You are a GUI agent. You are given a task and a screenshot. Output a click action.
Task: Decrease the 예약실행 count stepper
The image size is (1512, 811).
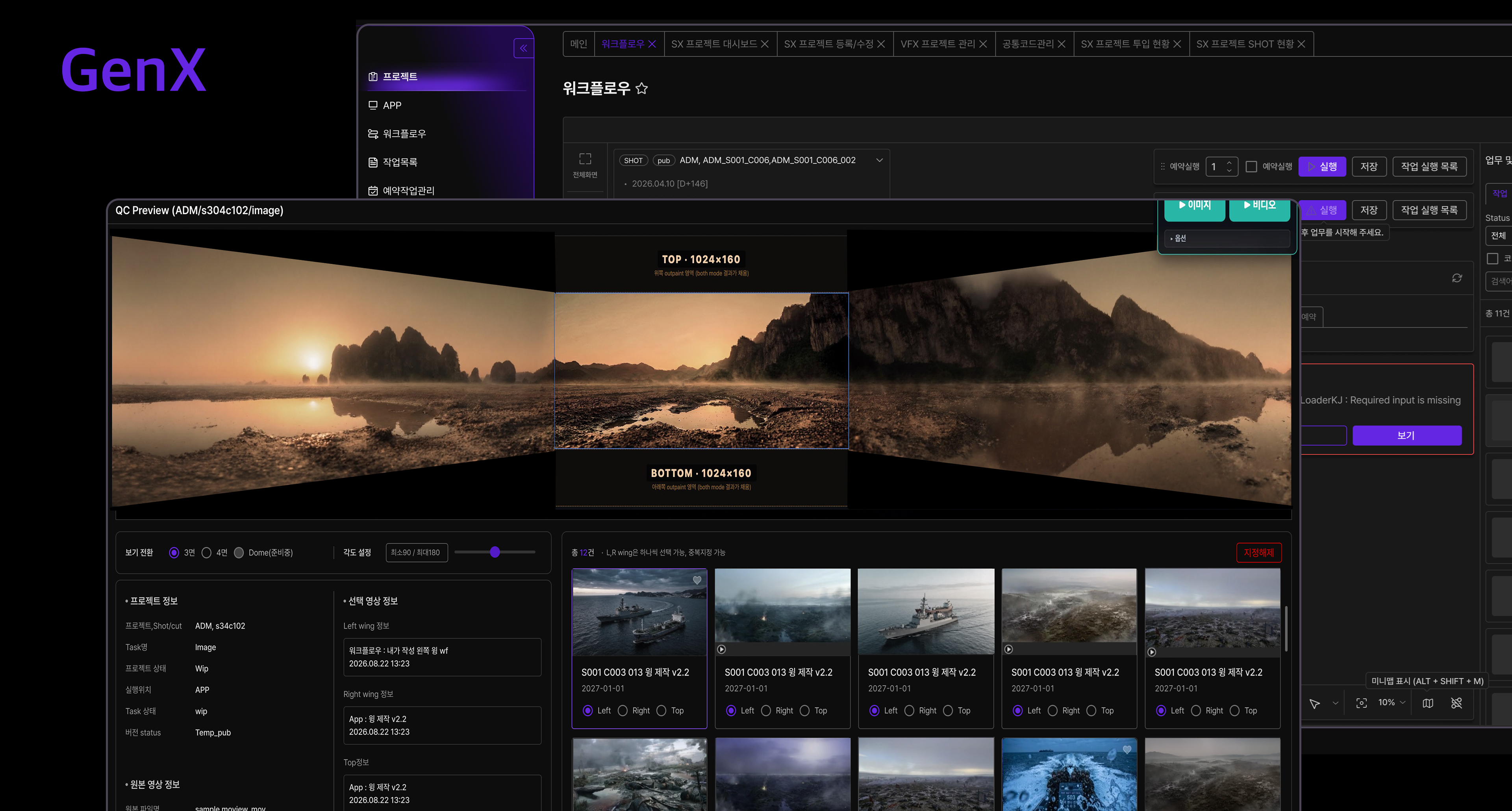[x=1229, y=171]
